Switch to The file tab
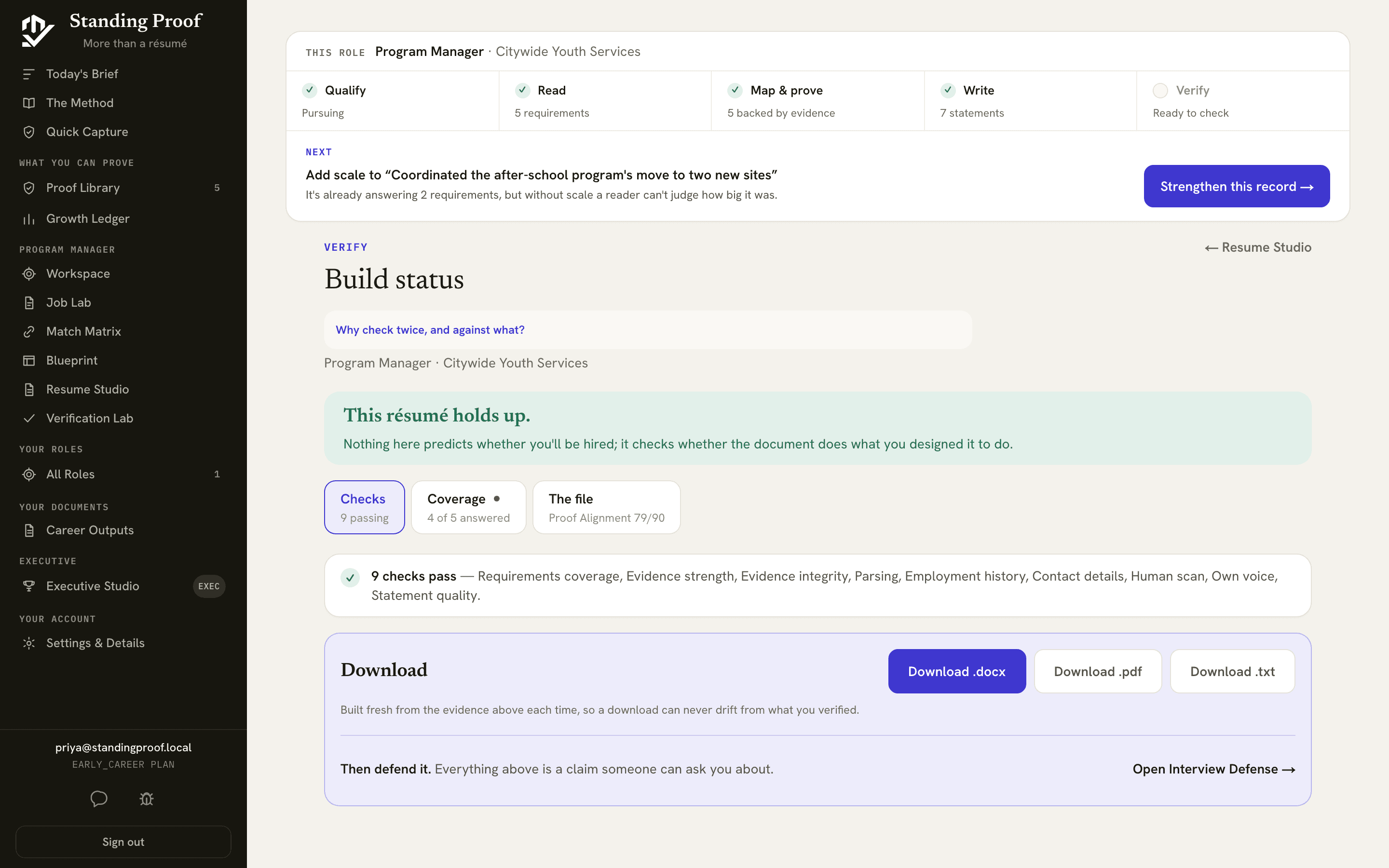The width and height of the screenshot is (1389, 868). click(606, 507)
